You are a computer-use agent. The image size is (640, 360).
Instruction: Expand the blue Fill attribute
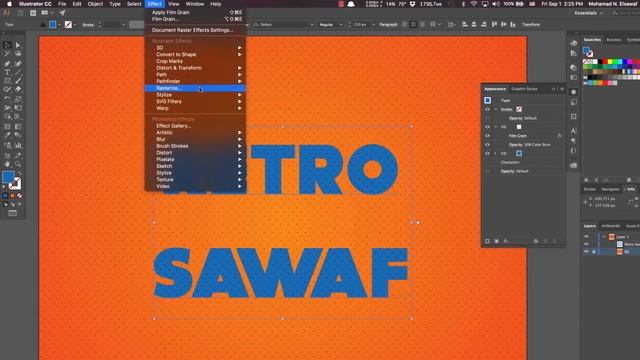(496, 153)
